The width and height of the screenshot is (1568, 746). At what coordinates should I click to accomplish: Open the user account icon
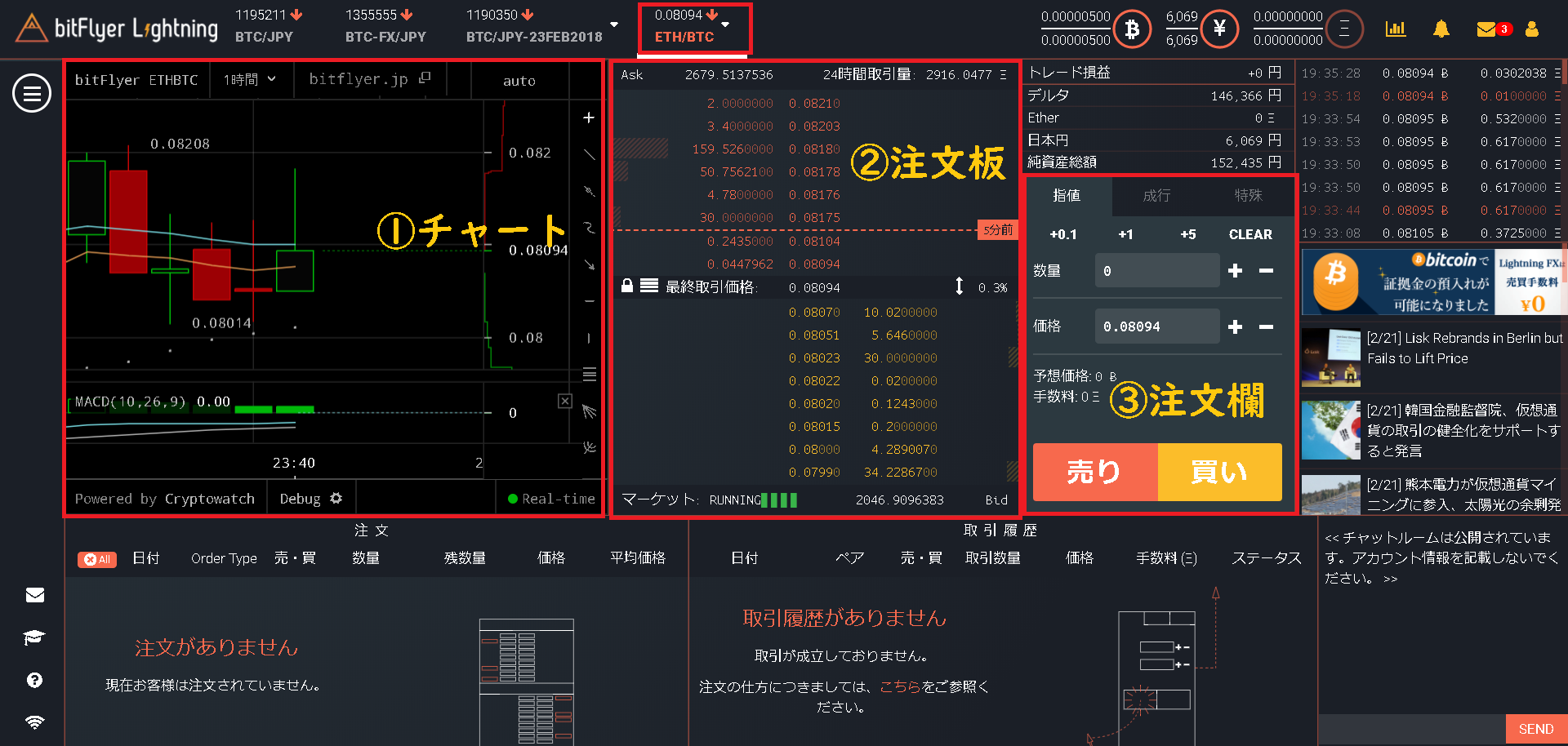(1532, 29)
